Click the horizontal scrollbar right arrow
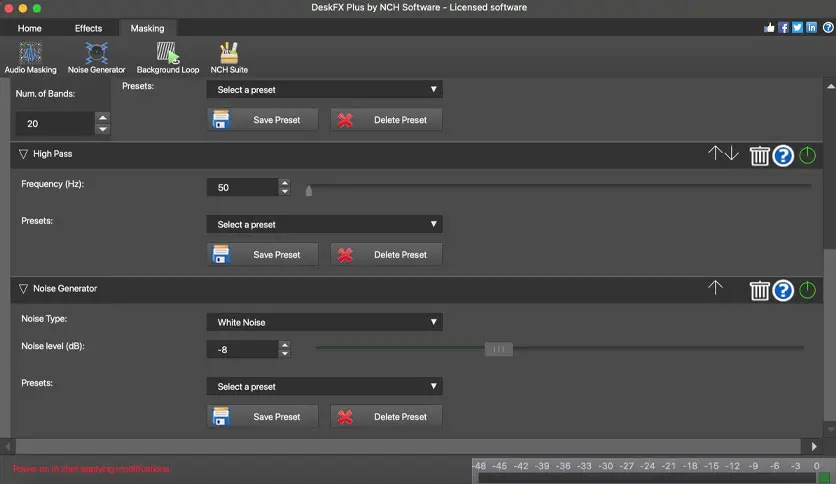Viewport: 836px width, 484px height. point(814,447)
